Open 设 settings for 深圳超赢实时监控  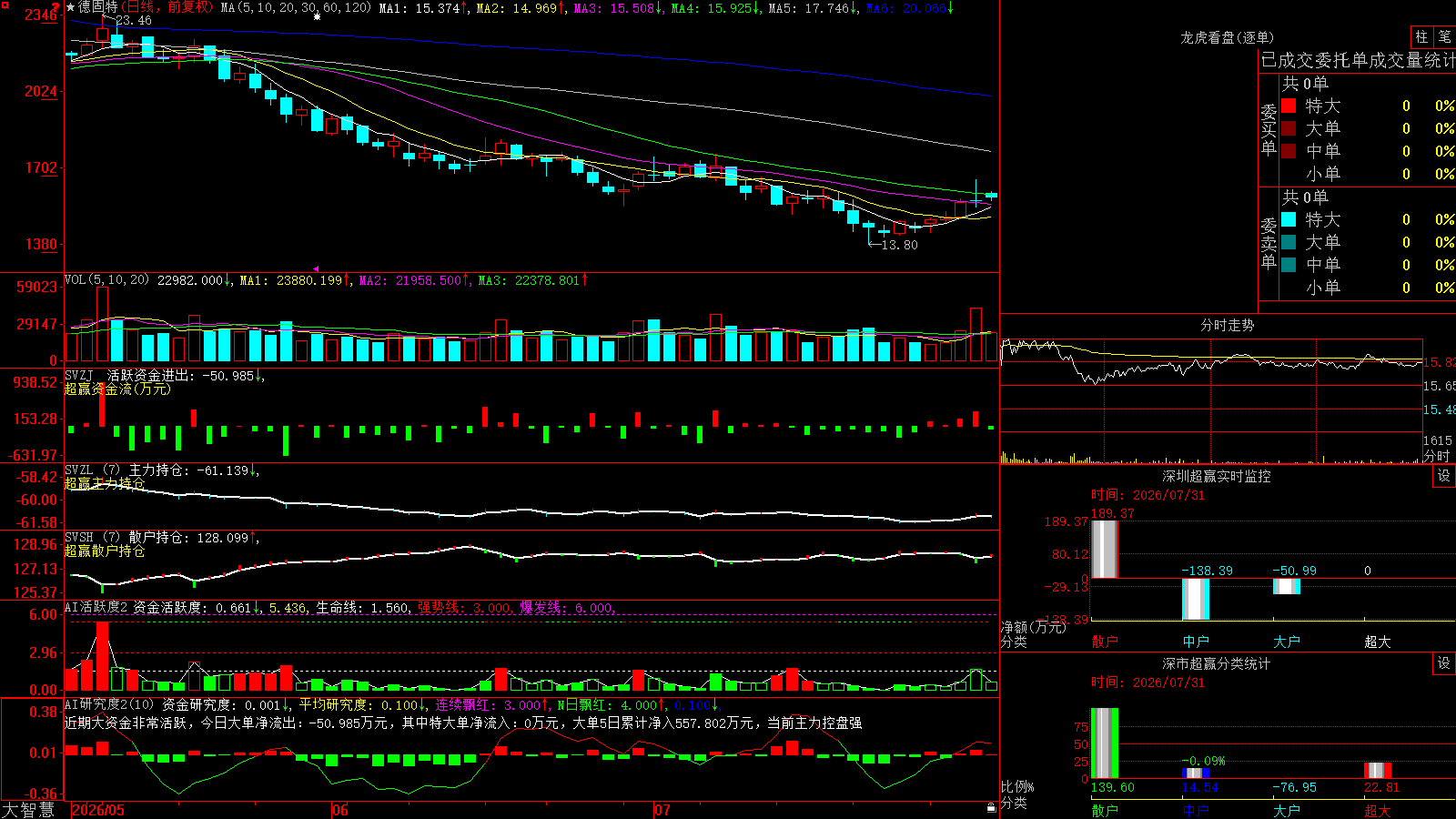[x=1444, y=476]
